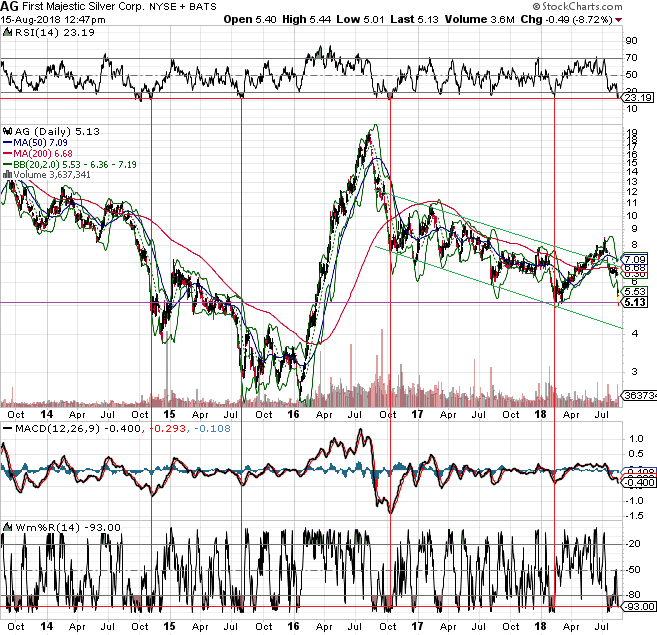This screenshot has height=635, width=657.
Task: Click the 5.53 Bollinger band price tag
Action: (x=635, y=291)
